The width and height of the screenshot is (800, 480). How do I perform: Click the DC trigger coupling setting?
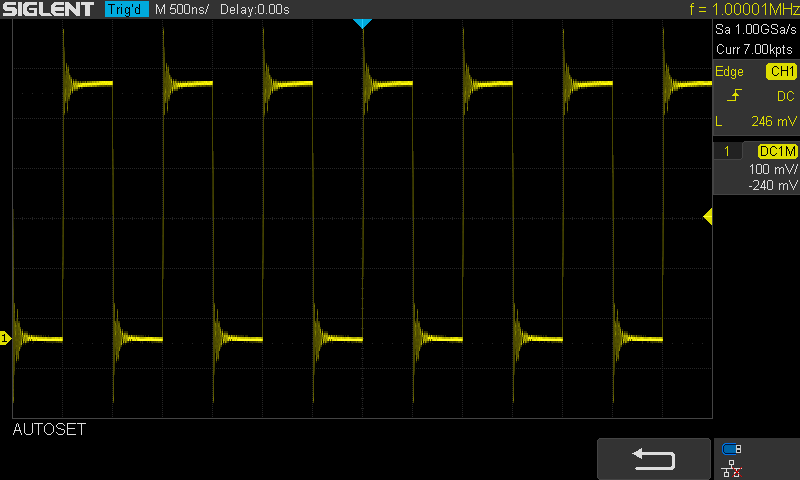coord(785,96)
